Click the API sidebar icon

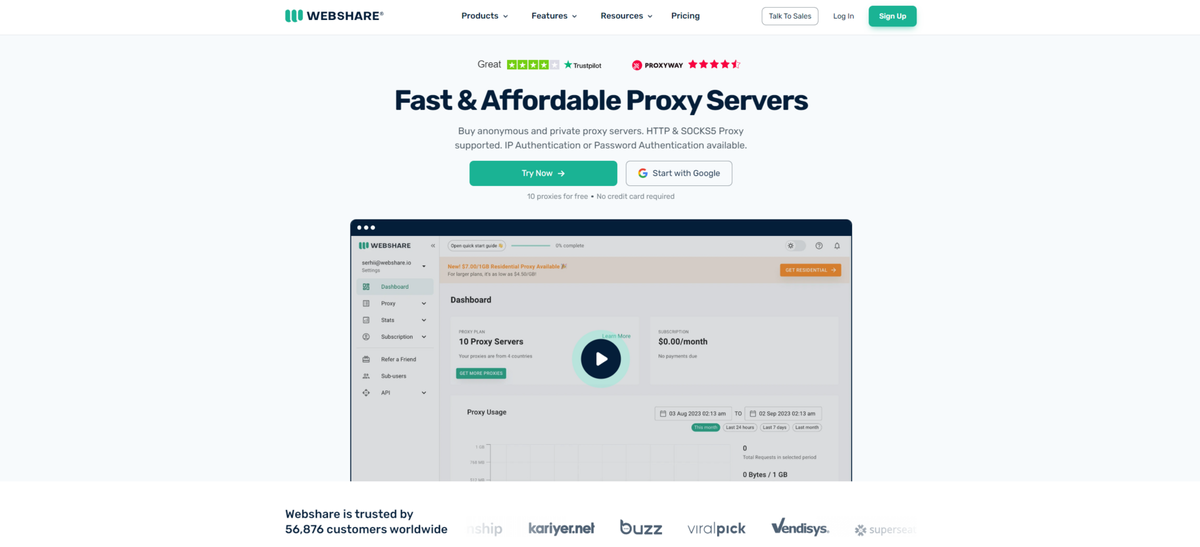[366, 393]
